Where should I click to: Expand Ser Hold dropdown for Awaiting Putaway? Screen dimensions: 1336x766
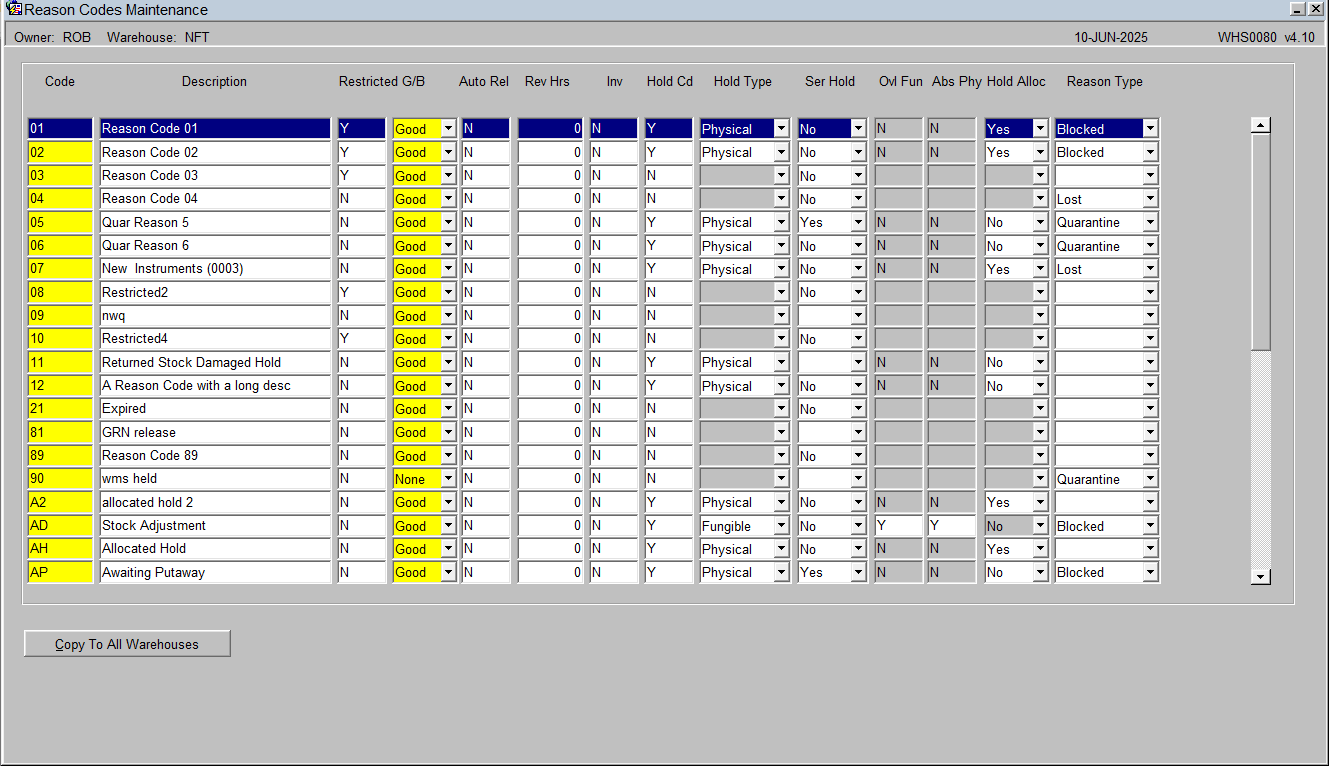tap(858, 572)
